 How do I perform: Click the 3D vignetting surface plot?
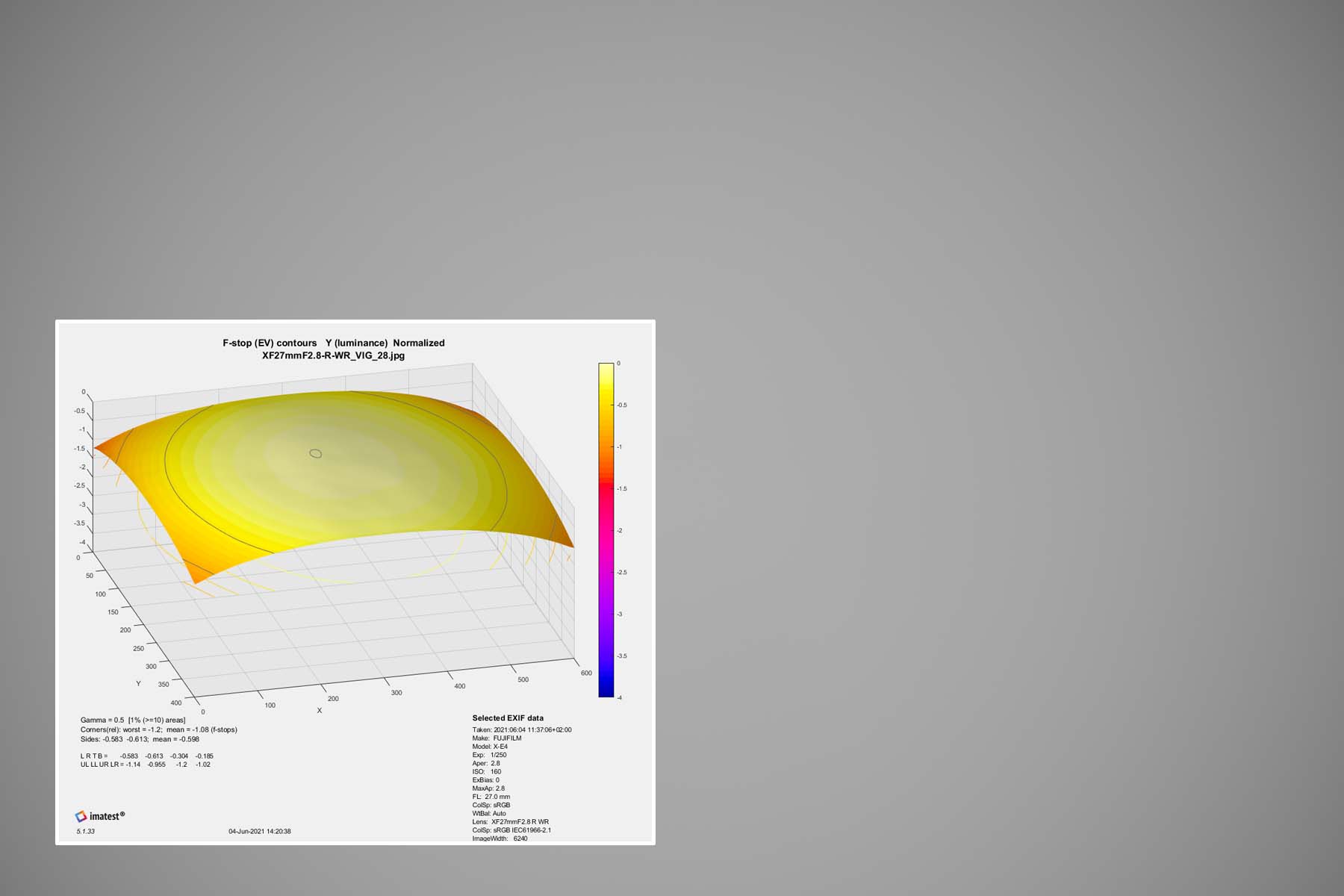click(336, 478)
